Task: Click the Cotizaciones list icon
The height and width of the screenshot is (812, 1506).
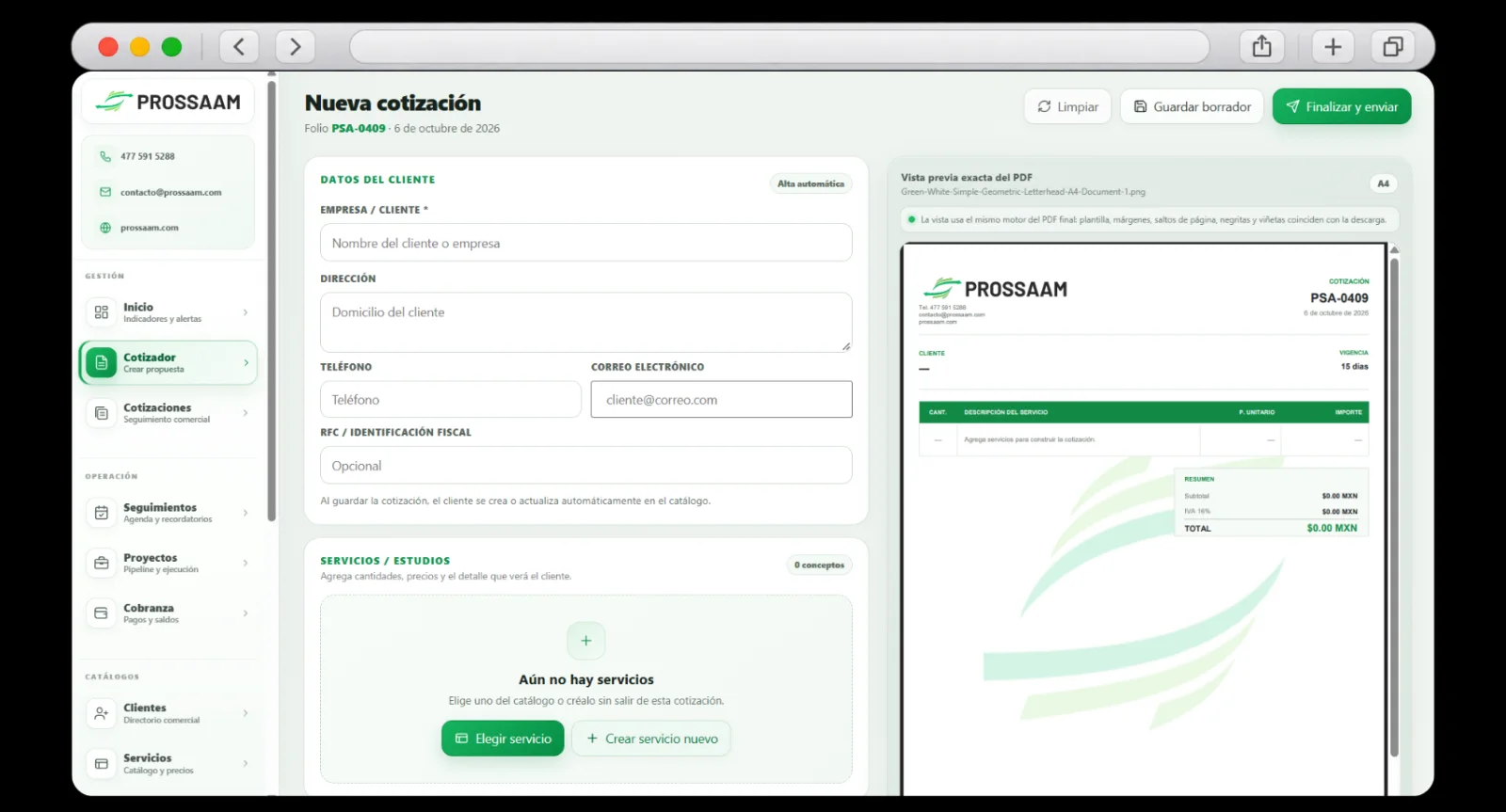Action: [x=102, y=413]
